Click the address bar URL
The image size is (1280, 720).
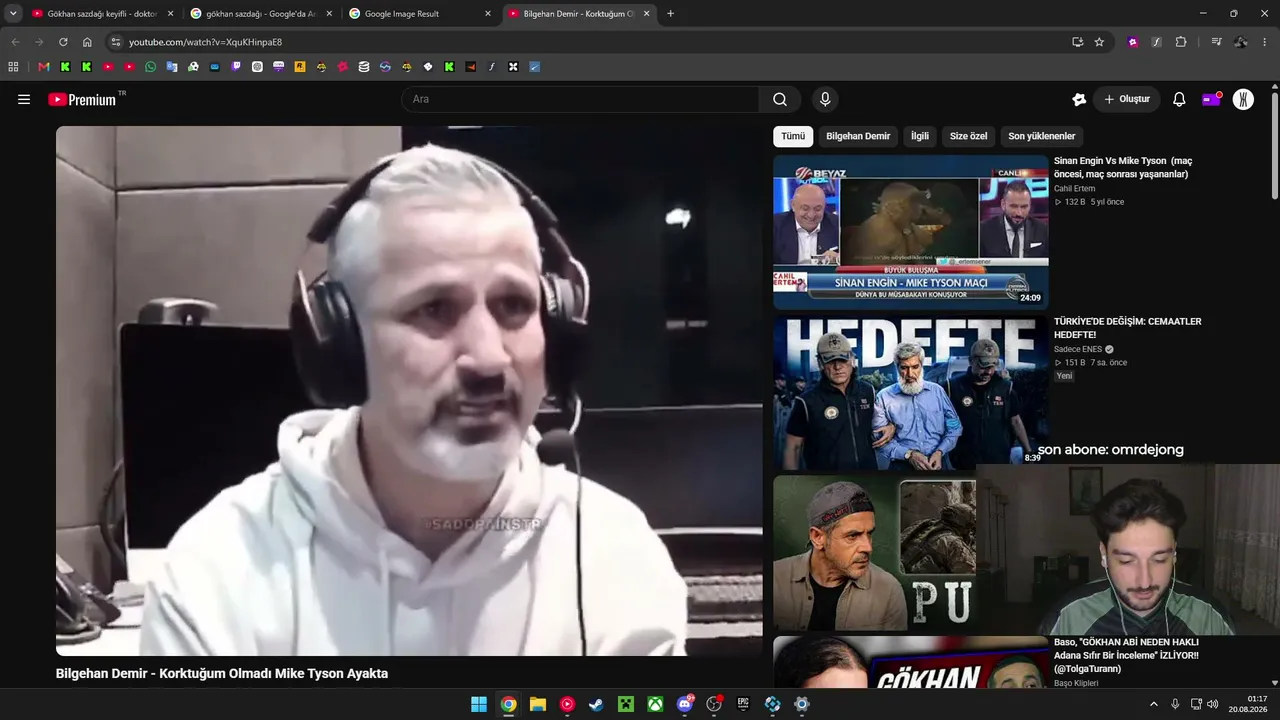coord(205,42)
